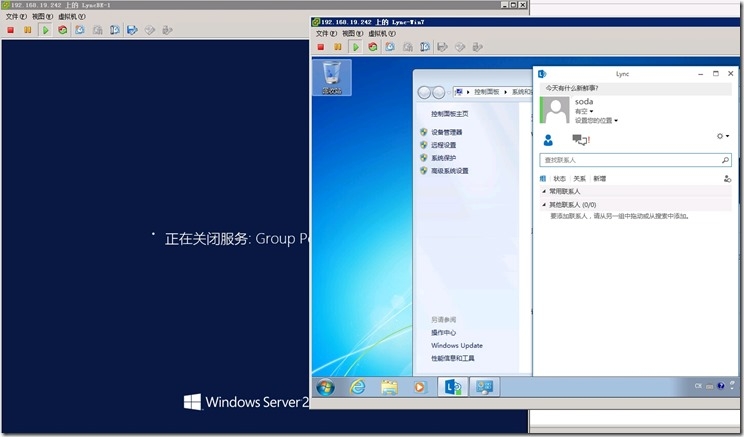Open the 虚拟机 menu in LyncBE-1 window
Image resolution: width=744 pixels, height=437 pixels.
tap(72, 17)
